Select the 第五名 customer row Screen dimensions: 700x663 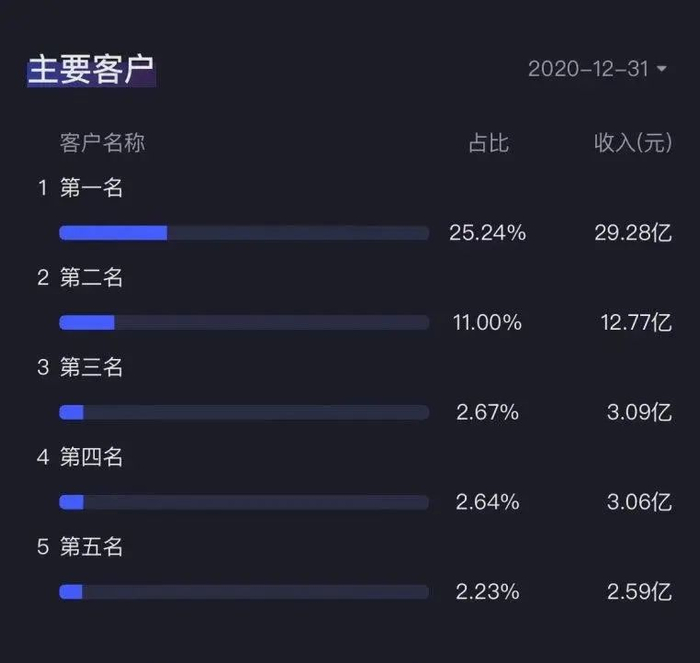point(91,547)
